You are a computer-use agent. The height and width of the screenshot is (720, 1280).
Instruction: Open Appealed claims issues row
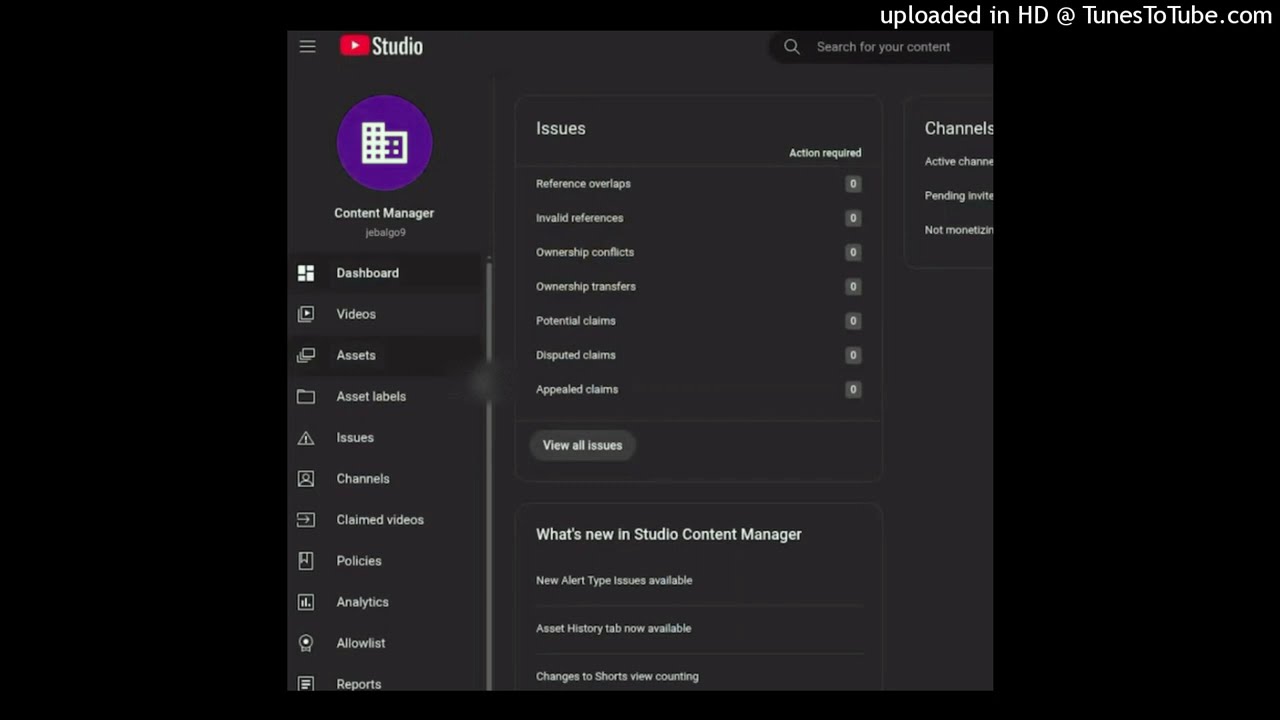pos(698,389)
